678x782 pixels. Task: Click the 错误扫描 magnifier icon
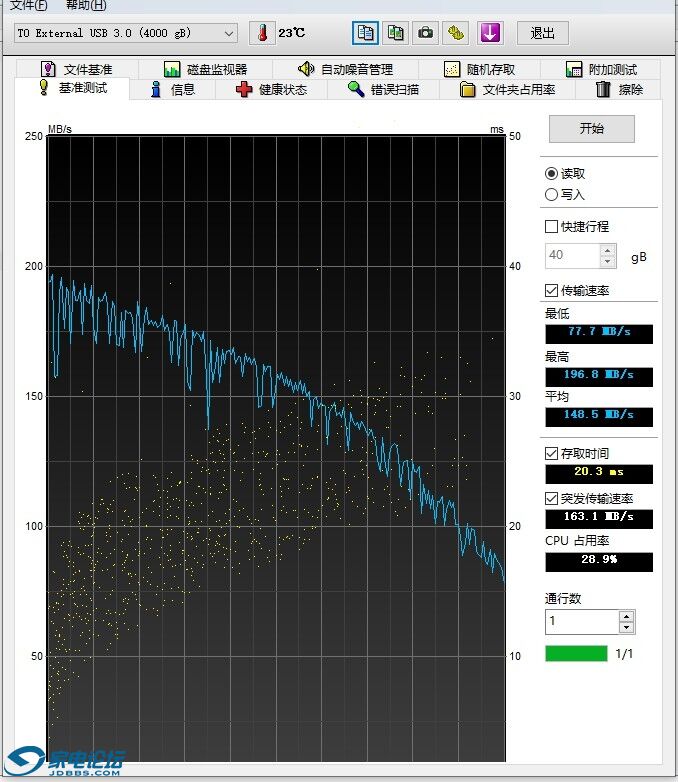point(356,89)
